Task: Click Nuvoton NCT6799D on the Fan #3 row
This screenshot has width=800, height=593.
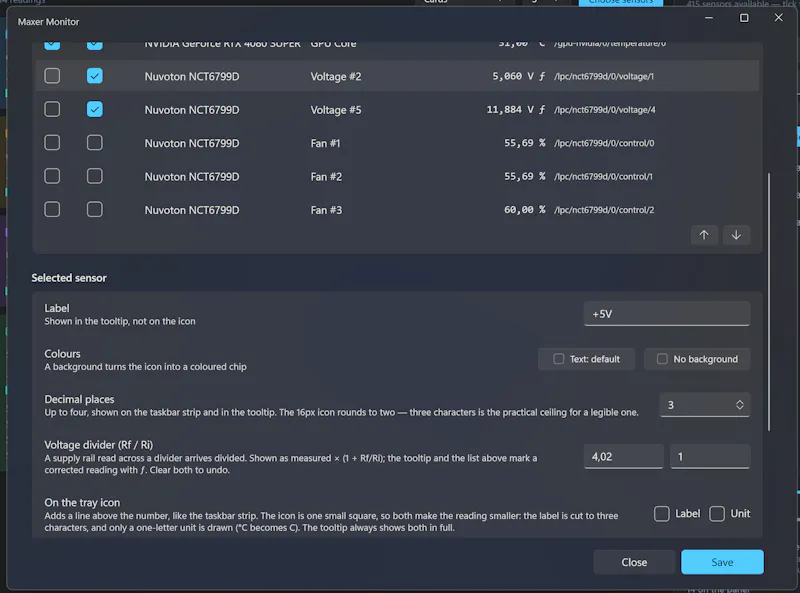Action: [192, 210]
